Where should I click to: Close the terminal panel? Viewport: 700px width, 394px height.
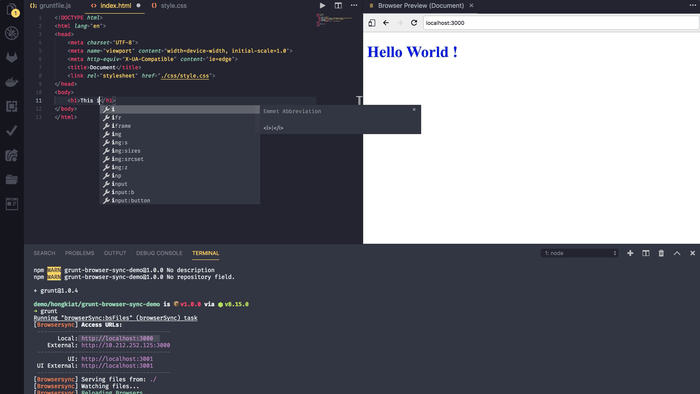point(692,253)
